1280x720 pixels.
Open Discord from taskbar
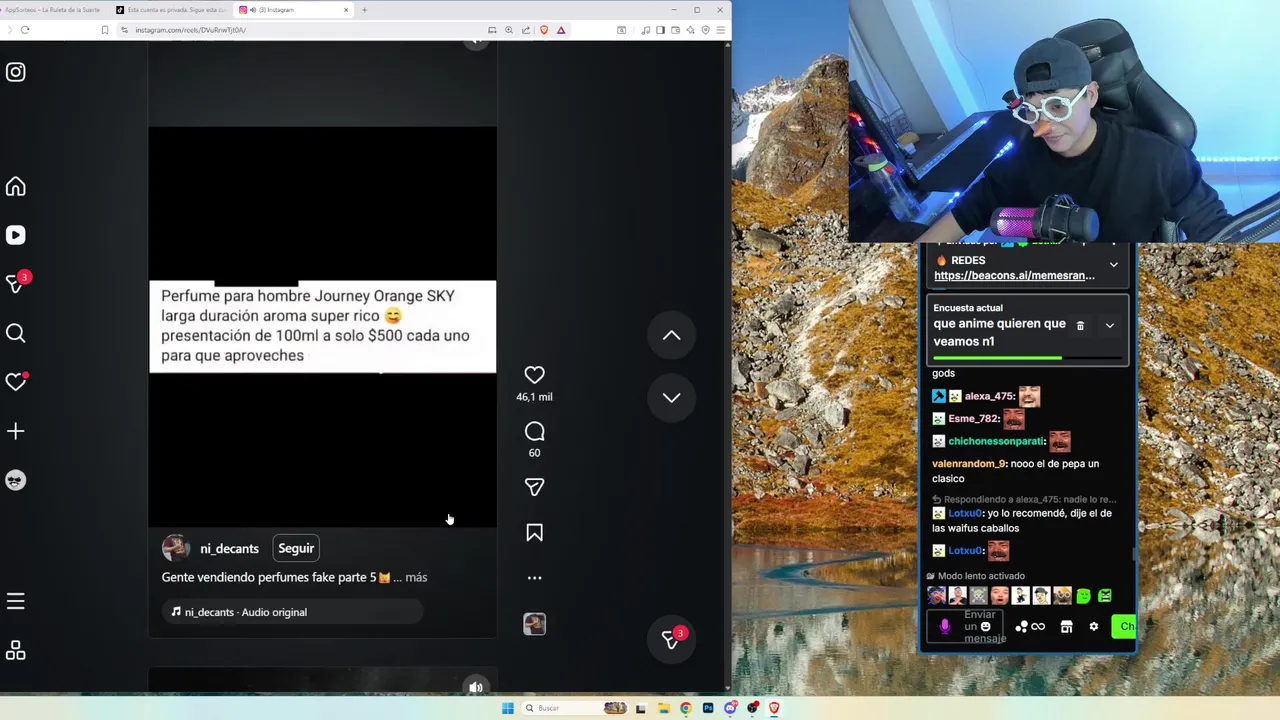[730, 708]
